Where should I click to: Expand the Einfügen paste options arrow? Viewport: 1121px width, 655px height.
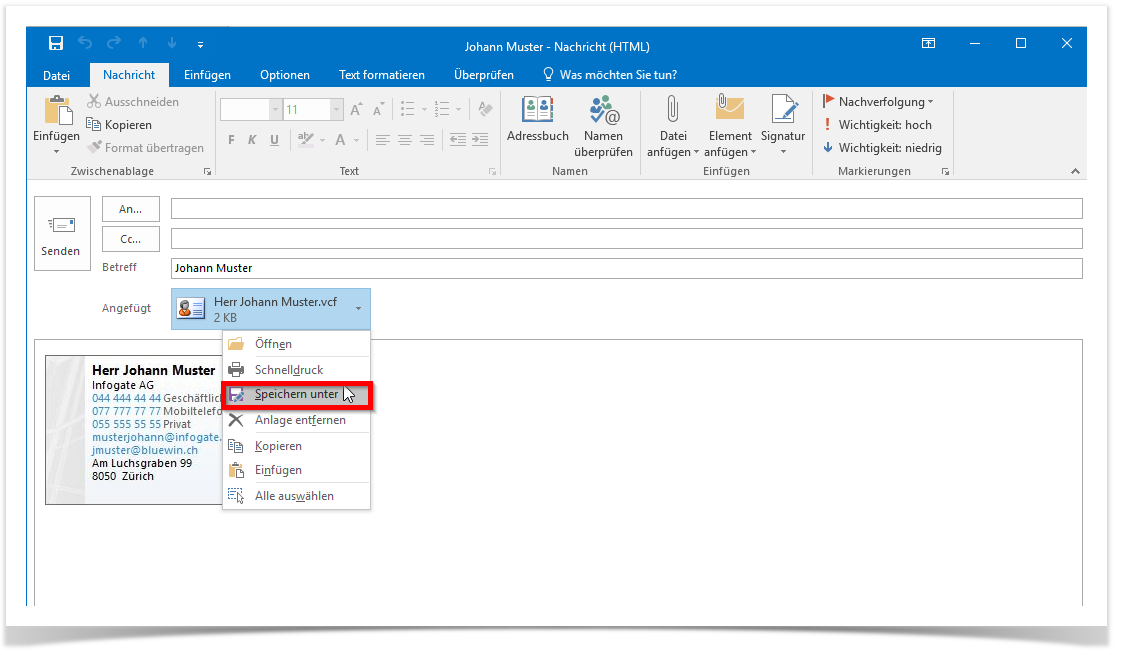[x=56, y=151]
